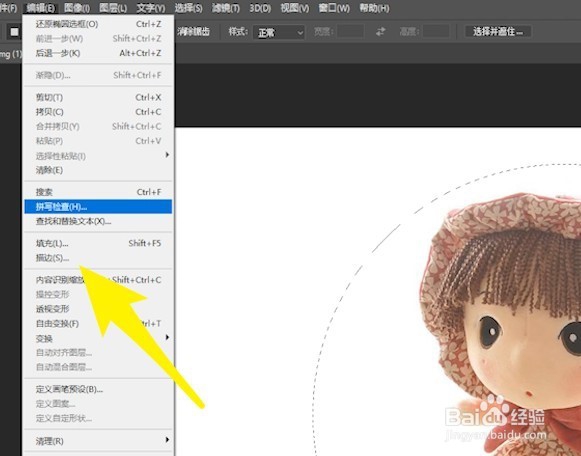Screen dimensions: 581x456
Task: Open the 3D(D) menu
Action: pos(260,8)
